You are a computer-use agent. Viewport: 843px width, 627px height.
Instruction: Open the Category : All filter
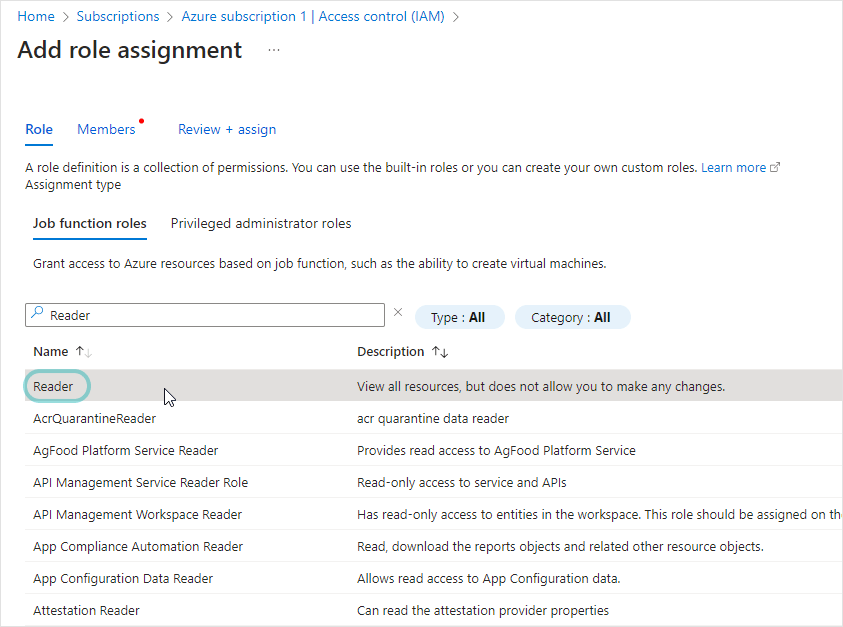[572, 317]
